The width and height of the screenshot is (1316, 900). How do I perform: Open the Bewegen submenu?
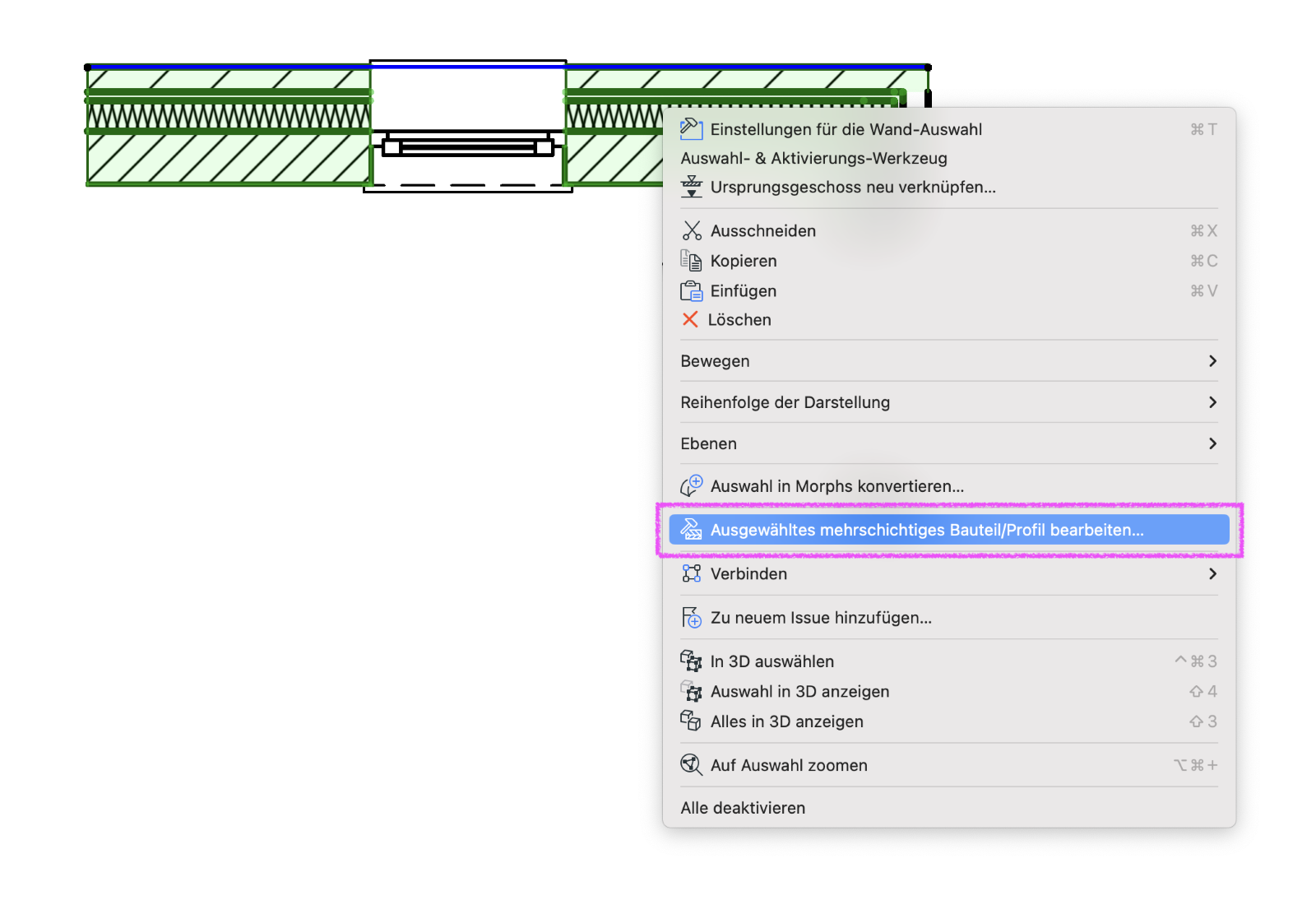[948, 361]
